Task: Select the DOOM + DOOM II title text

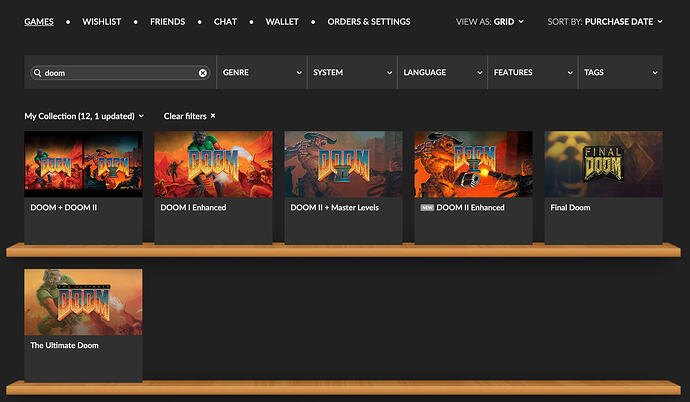Action: pos(63,208)
